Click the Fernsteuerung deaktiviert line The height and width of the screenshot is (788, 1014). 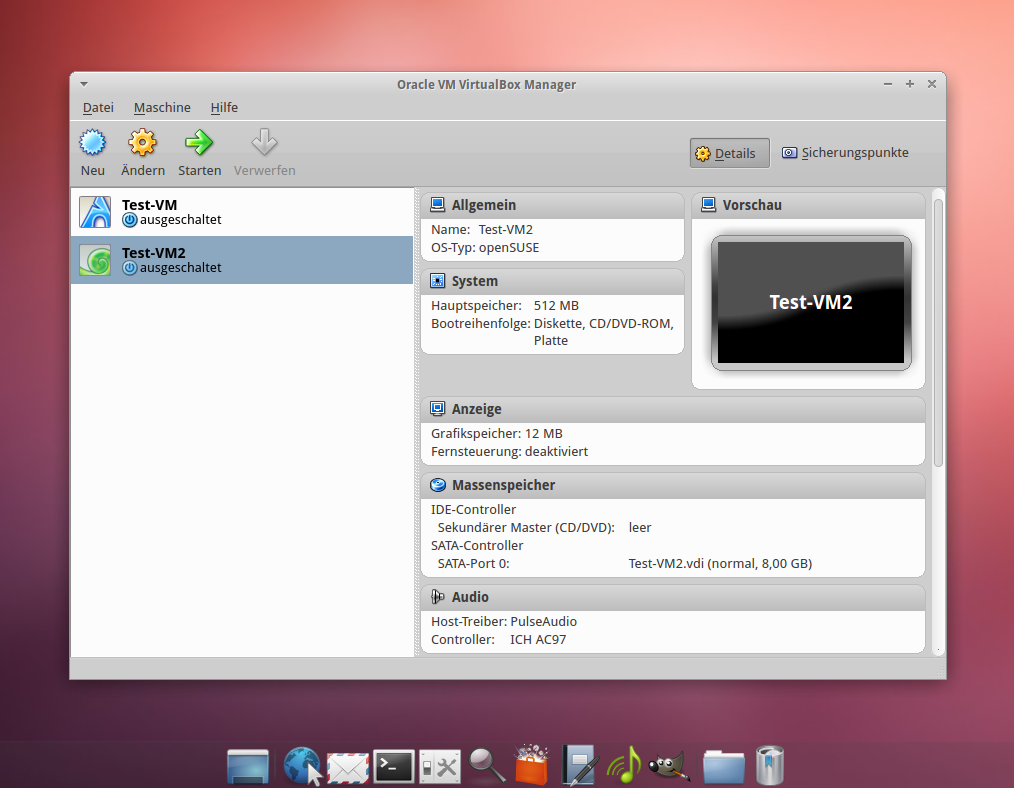[x=510, y=452]
